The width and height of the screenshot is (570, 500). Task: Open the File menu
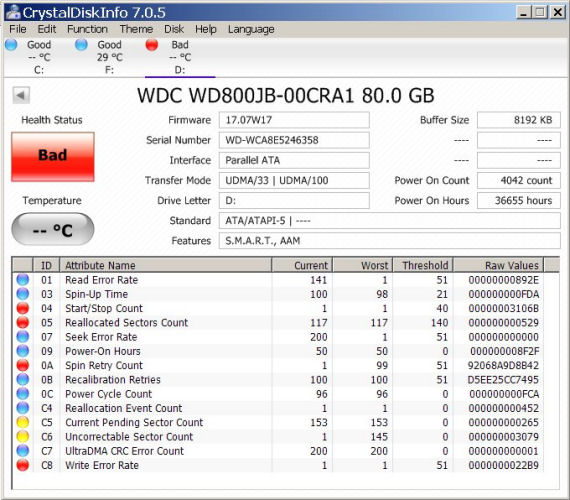(17, 29)
